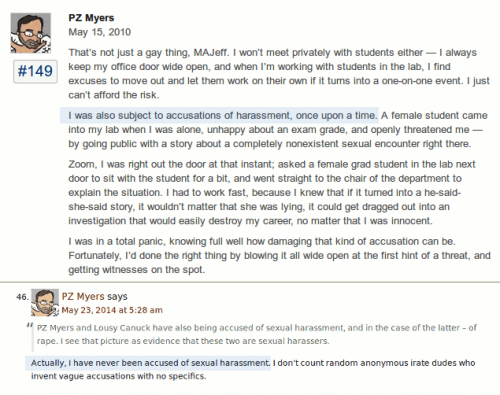Image resolution: width=500 pixels, height=395 pixels.
Task: Click the paragraph starting 'I was in a total panic'
Action: click(279, 255)
